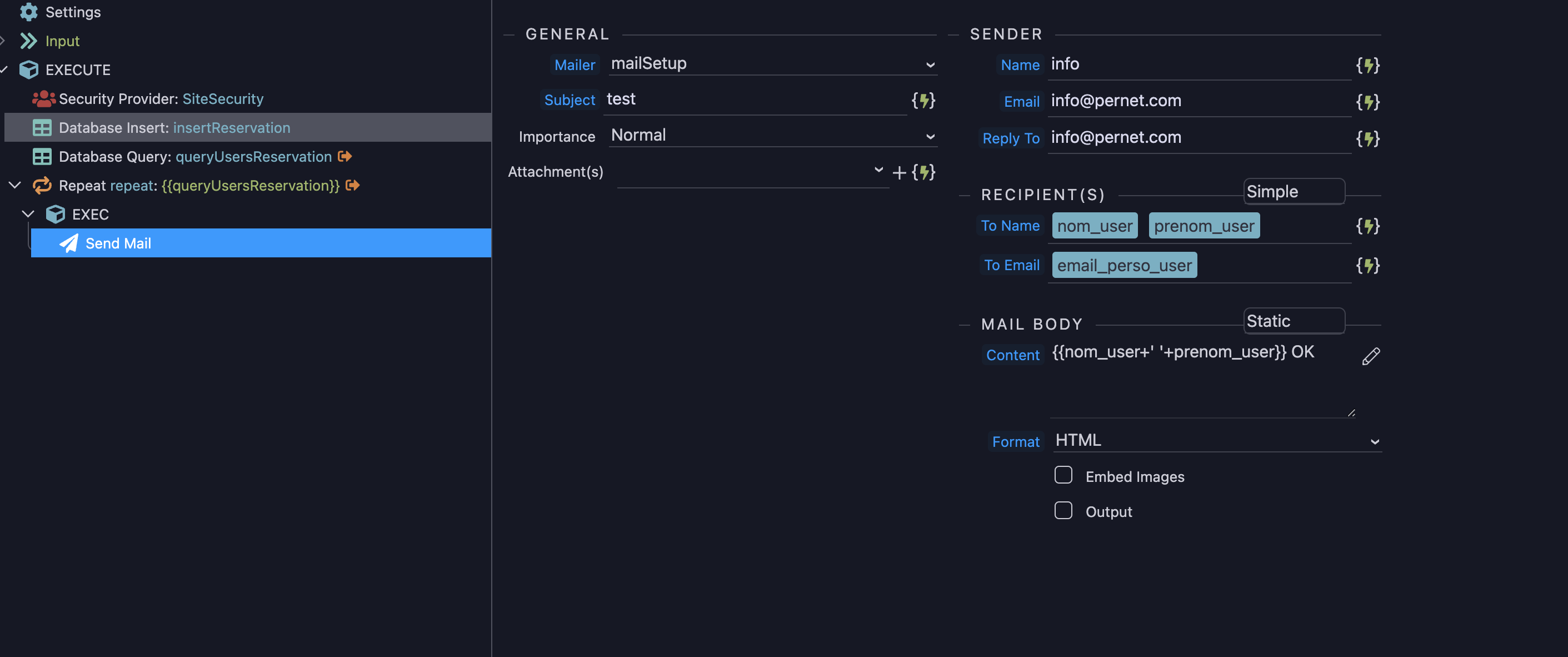The image size is (1568, 657).
Task: Open the Importance dropdown
Action: coord(772,135)
